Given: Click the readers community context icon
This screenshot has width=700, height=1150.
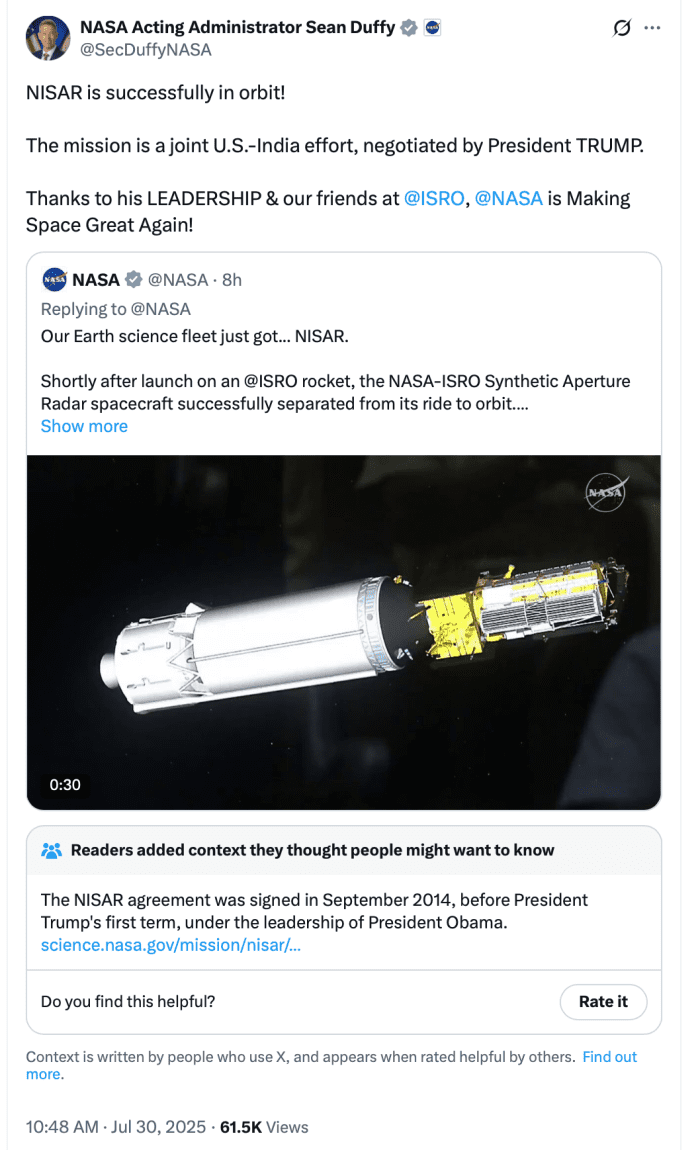Looking at the screenshot, I should pyautogui.click(x=53, y=850).
